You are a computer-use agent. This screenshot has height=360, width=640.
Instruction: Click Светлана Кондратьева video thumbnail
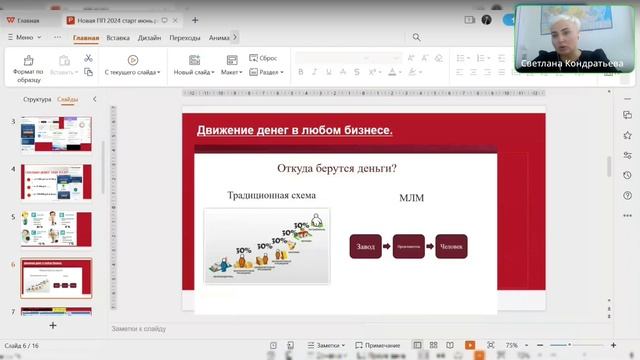coord(575,39)
